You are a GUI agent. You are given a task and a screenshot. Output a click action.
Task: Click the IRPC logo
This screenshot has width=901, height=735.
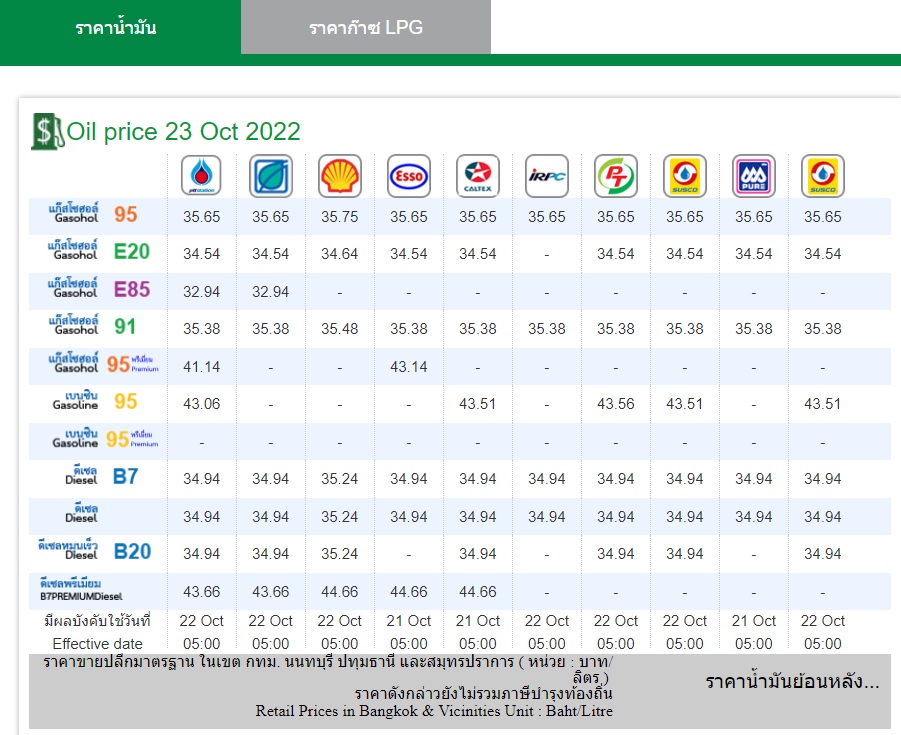pos(546,175)
